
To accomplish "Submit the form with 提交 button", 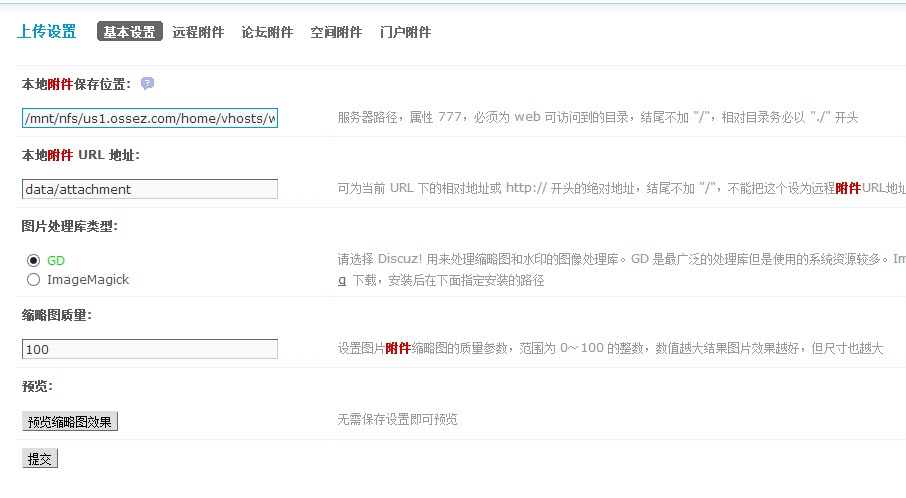I will coord(40,459).
